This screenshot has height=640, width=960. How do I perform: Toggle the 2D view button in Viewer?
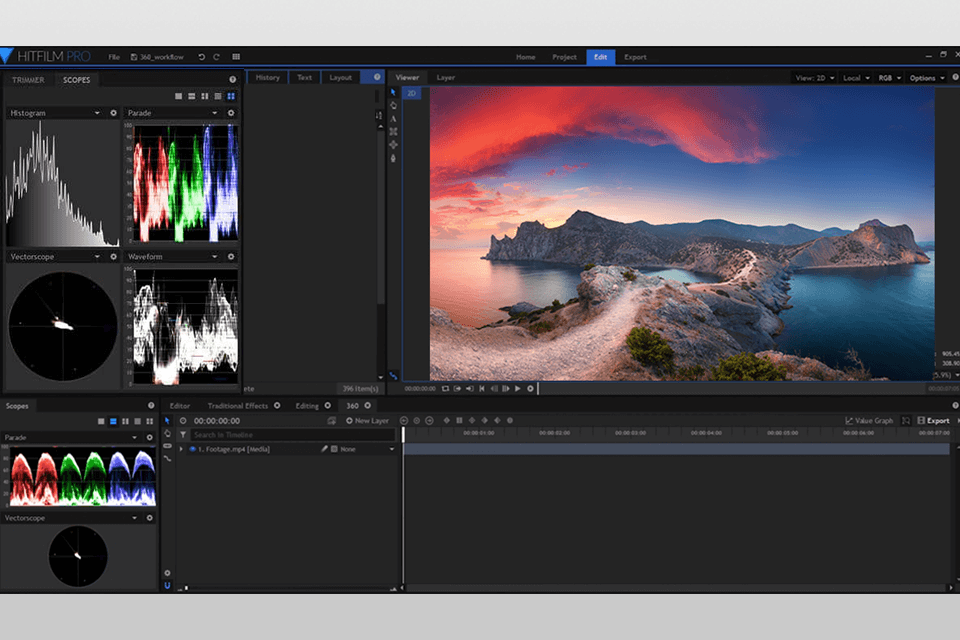click(x=411, y=93)
